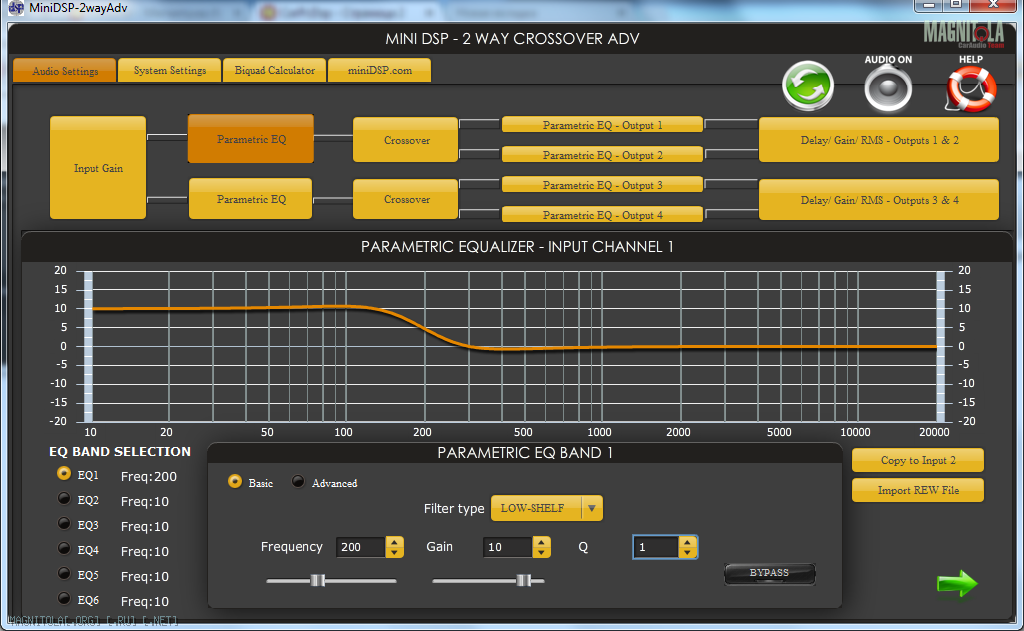
Task: Open the upper Crossover block
Action: coord(406,140)
